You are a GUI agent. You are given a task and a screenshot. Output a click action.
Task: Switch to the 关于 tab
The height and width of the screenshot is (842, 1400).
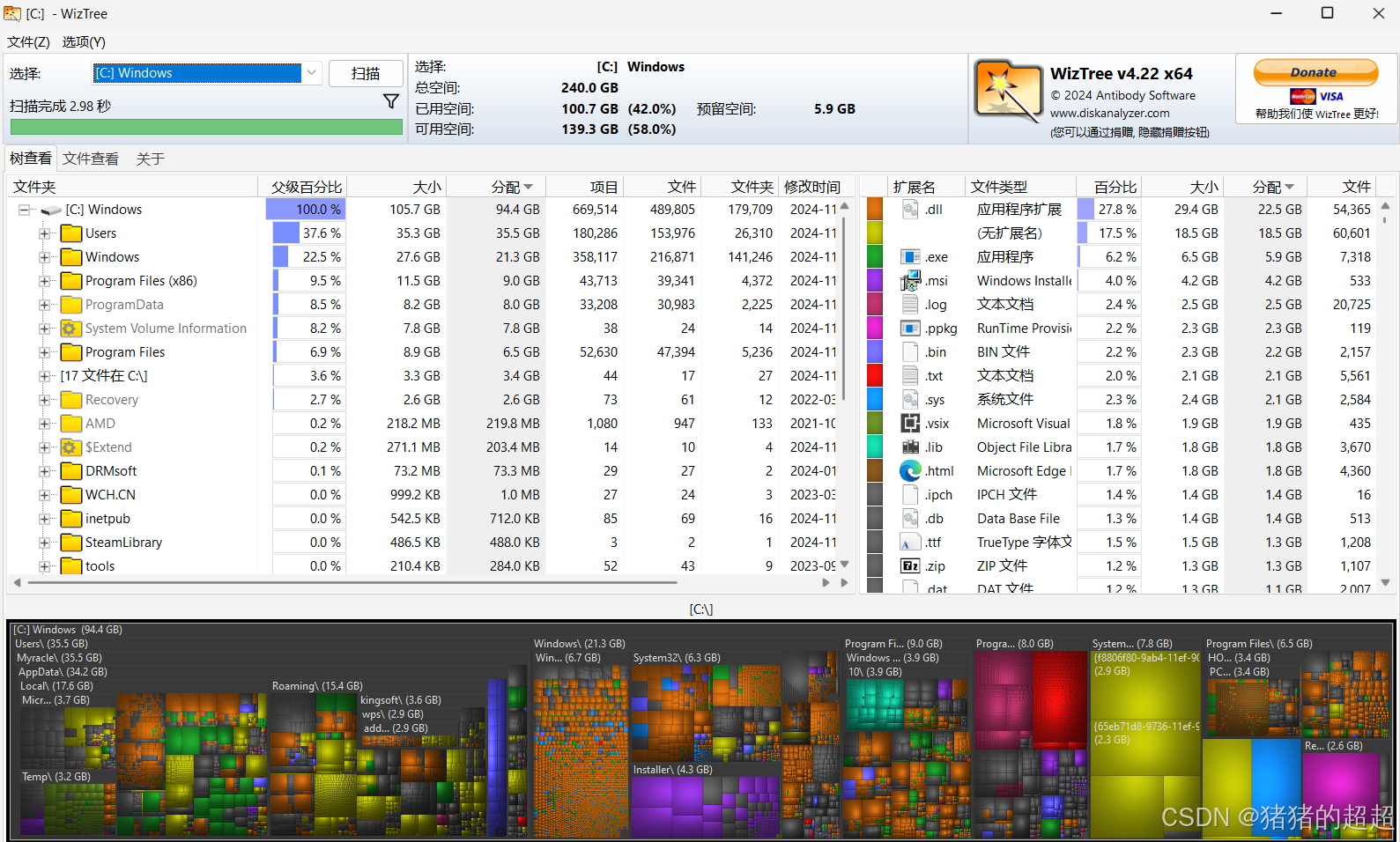151,159
